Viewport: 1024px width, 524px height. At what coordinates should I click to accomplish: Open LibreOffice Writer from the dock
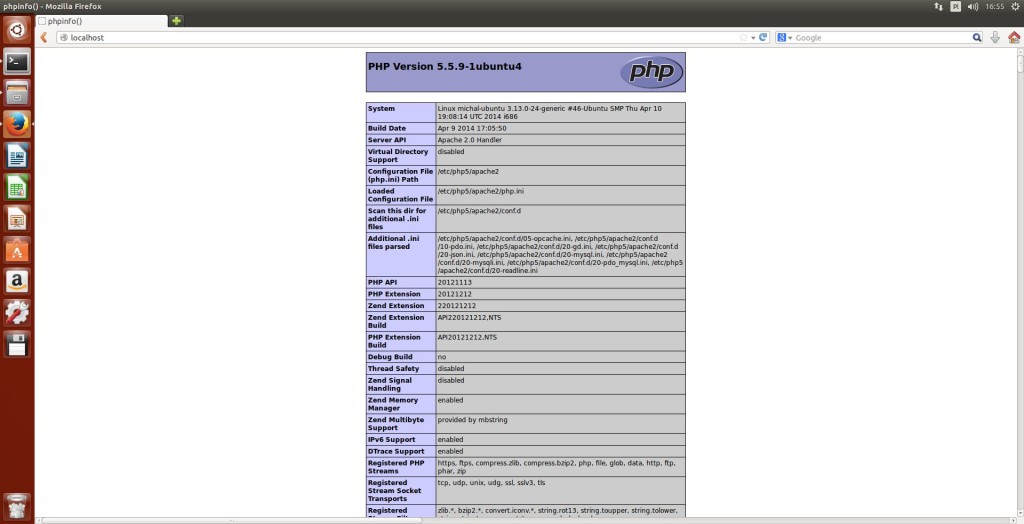[x=17, y=156]
